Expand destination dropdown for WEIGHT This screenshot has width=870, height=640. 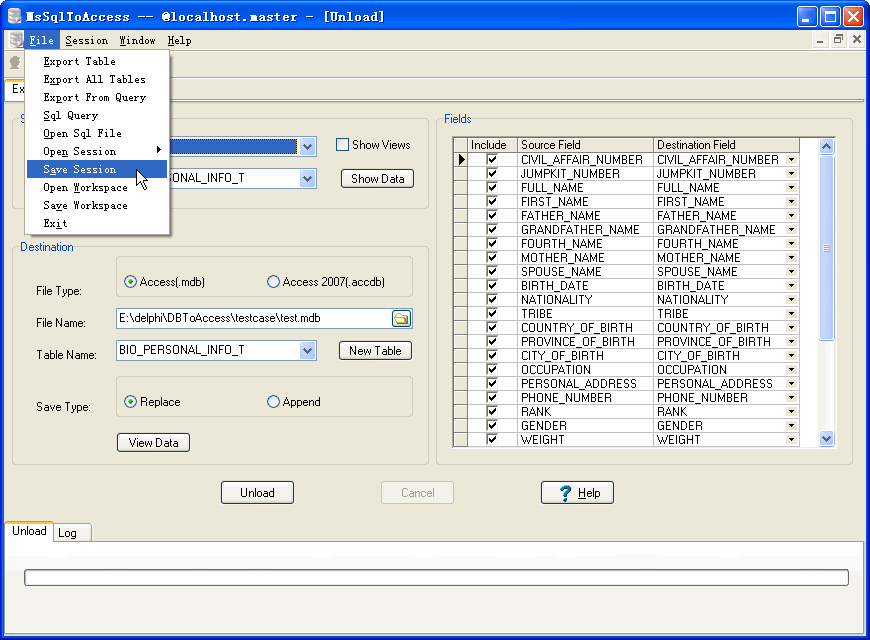coord(792,440)
